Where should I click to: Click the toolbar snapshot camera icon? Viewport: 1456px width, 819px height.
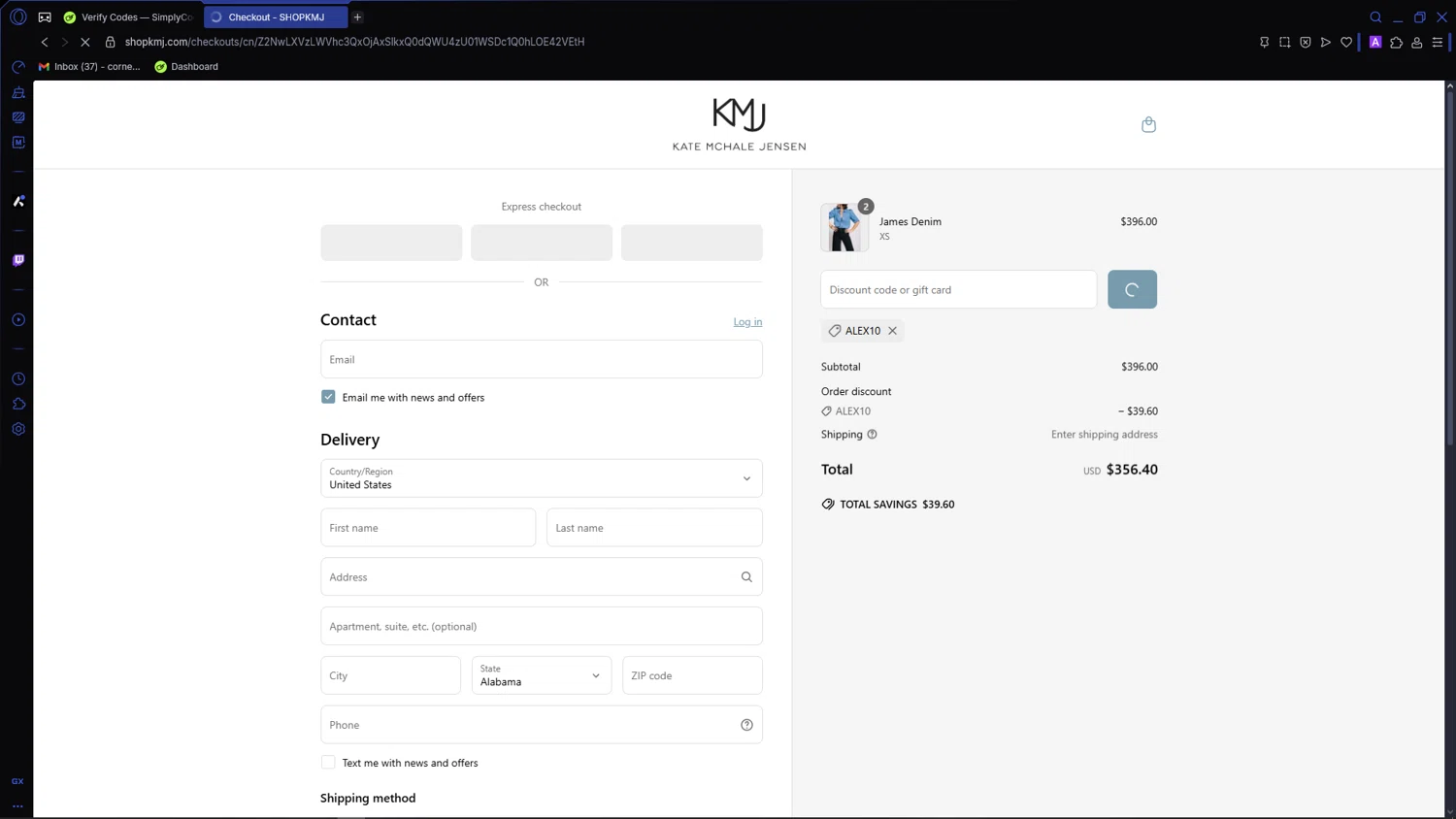pyautogui.click(x=1284, y=43)
